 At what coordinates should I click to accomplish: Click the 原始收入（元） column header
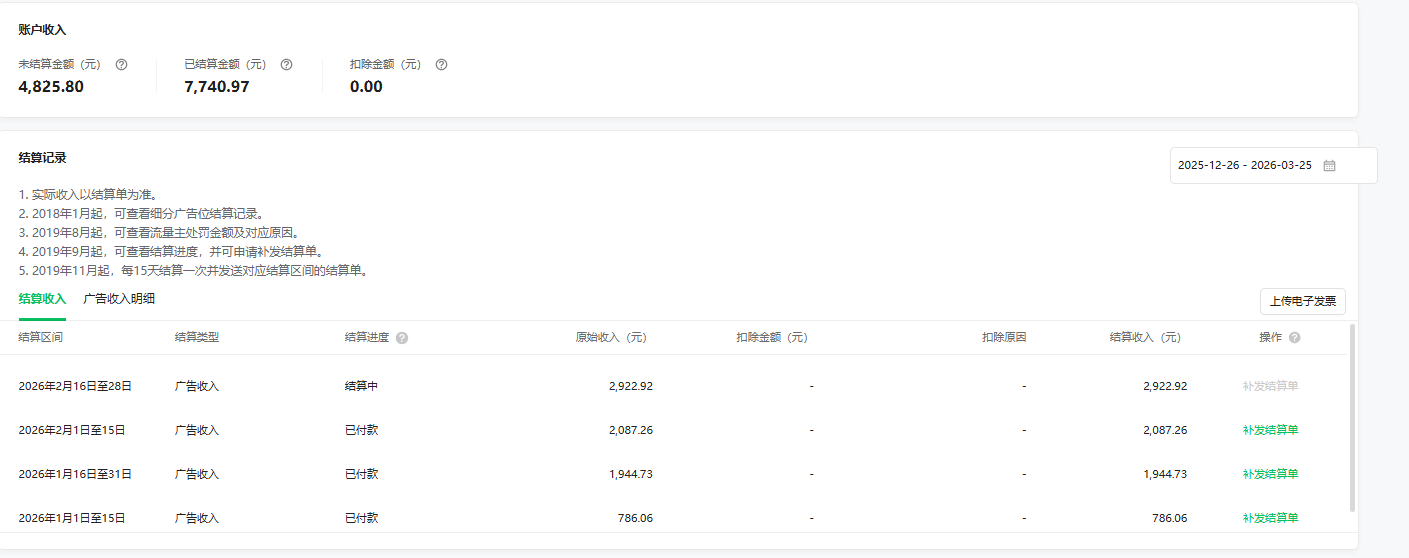point(611,338)
